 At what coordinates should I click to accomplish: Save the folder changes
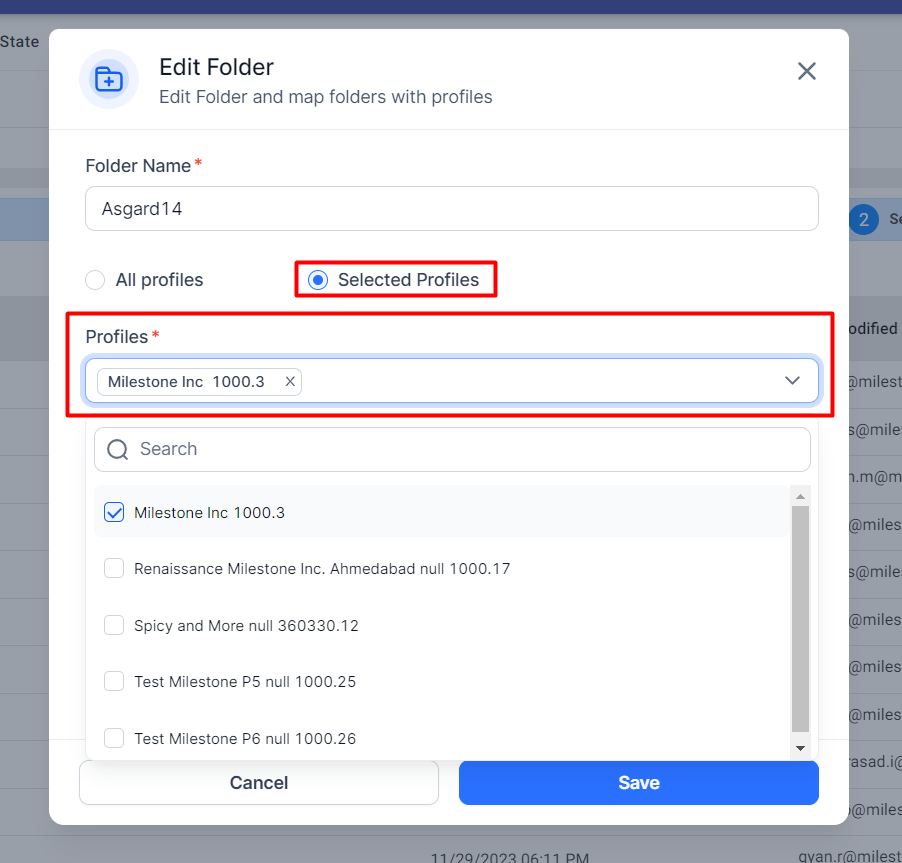pos(639,782)
